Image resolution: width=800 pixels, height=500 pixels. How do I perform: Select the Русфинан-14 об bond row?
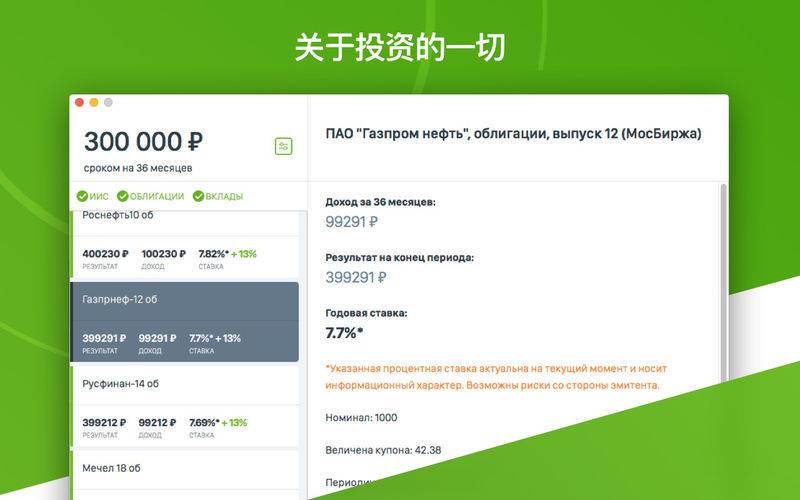point(185,406)
